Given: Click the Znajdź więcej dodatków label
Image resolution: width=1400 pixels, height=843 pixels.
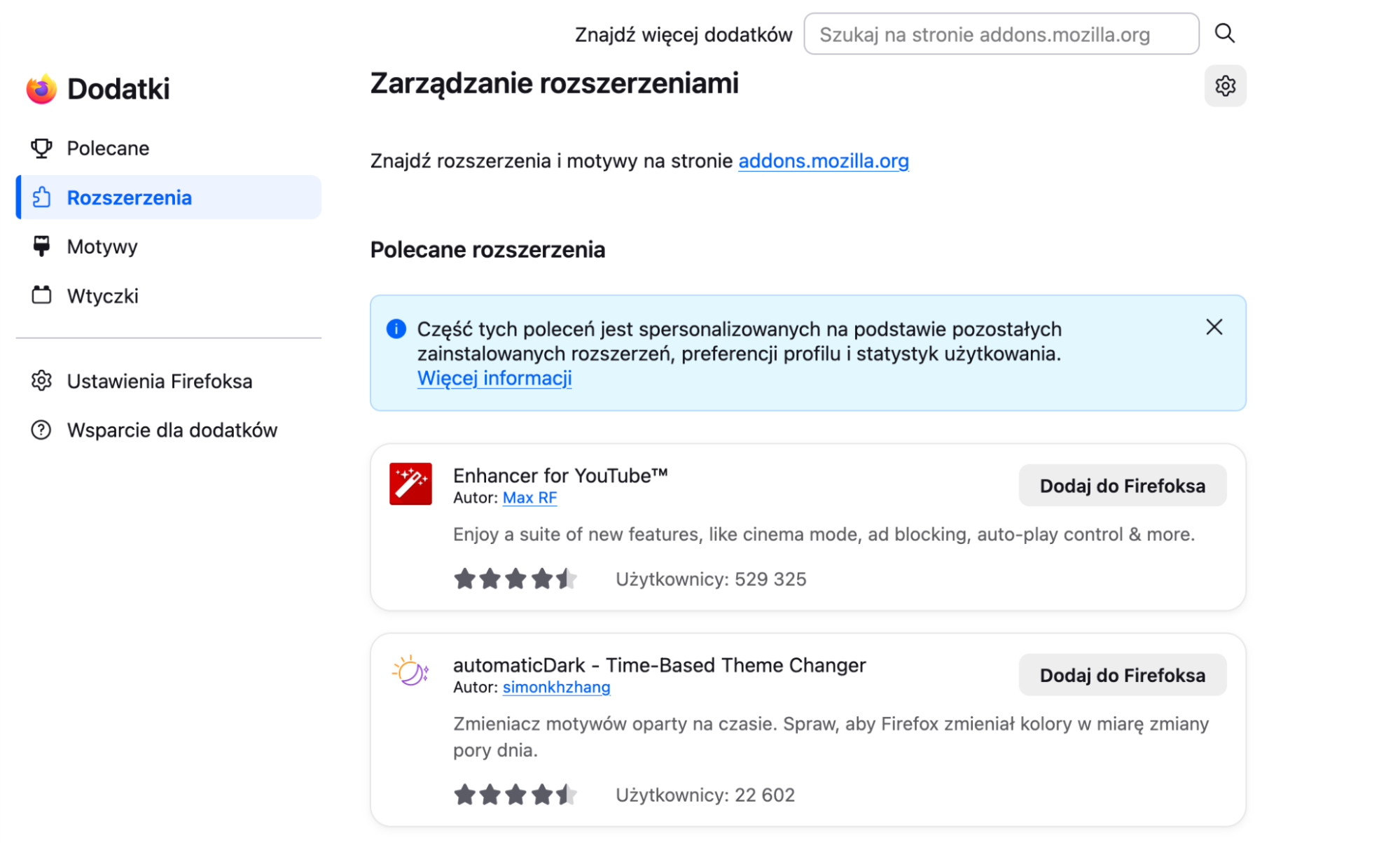Looking at the screenshot, I should [684, 34].
